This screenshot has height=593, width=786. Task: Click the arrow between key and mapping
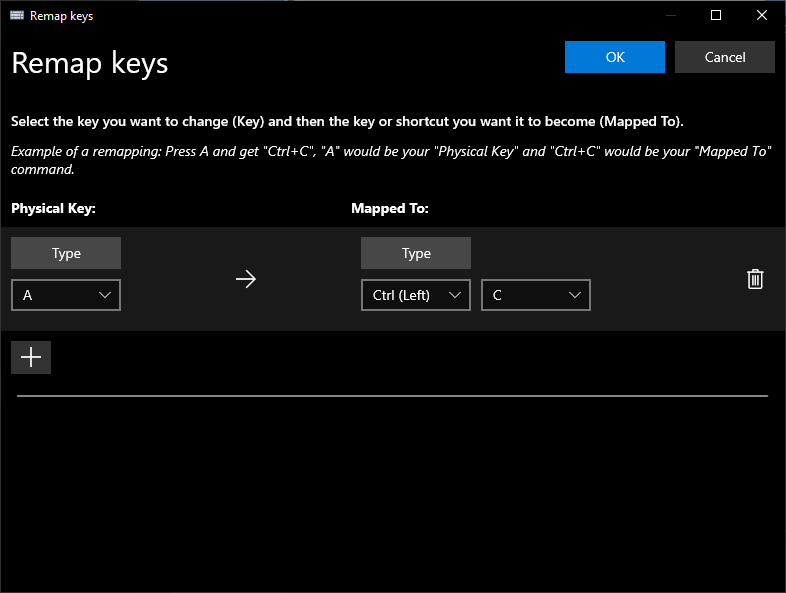[x=246, y=279]
